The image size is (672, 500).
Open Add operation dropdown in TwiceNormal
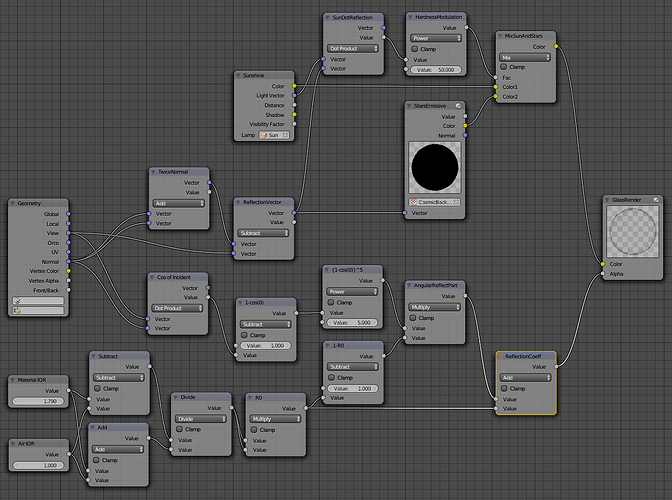point(178,203)
